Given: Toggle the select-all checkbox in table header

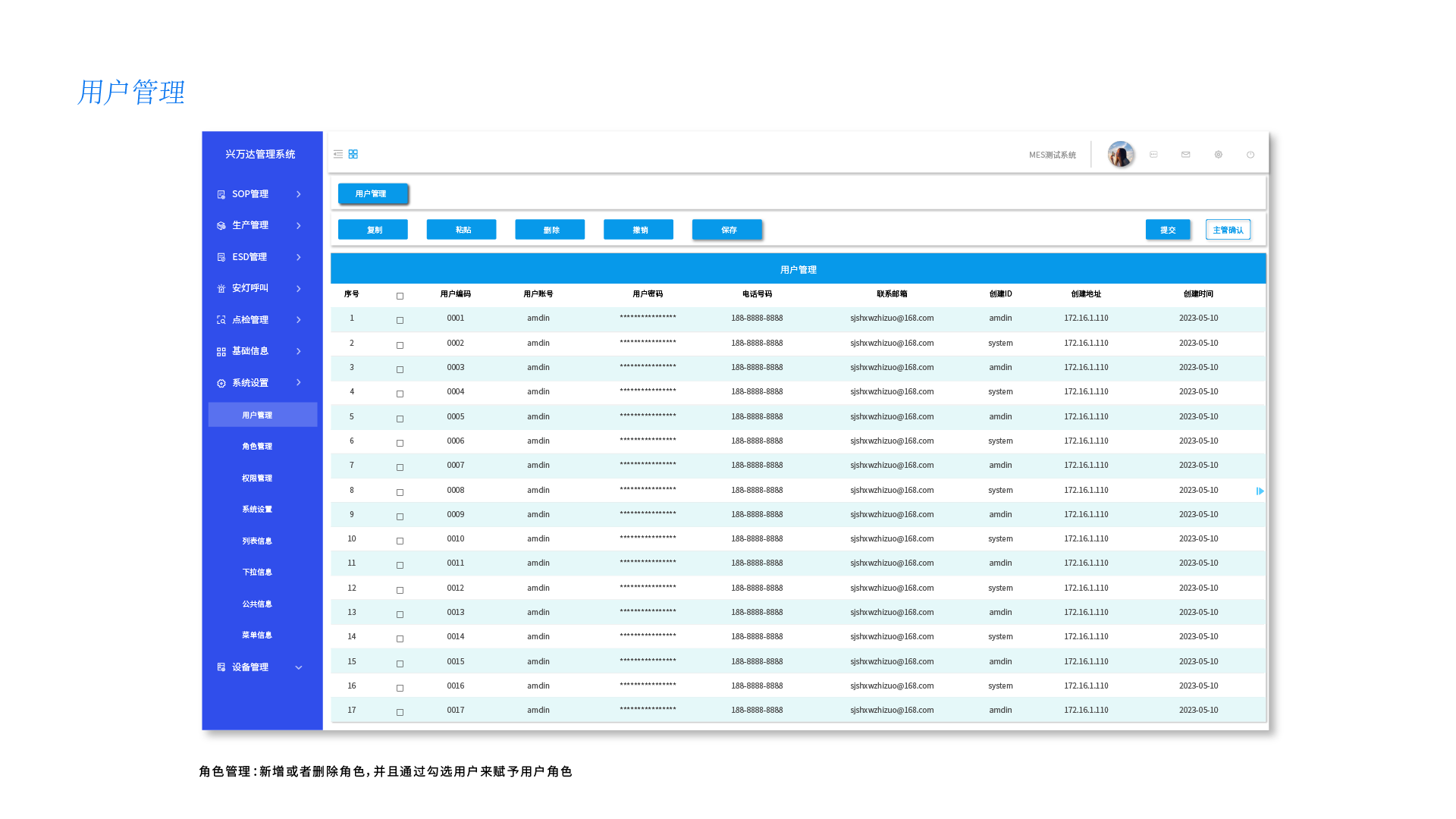Looking at the screenshot, I should [x=400, y=296].
